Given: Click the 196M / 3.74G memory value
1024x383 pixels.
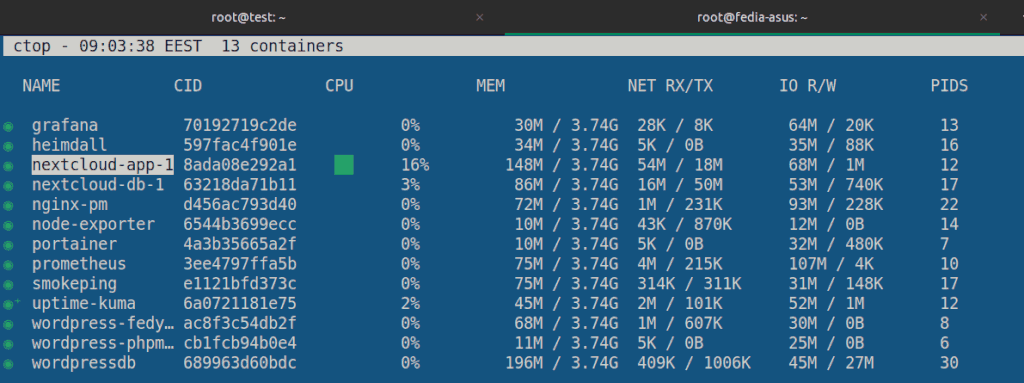Looking at the screenshot, I should click(562, 363).
